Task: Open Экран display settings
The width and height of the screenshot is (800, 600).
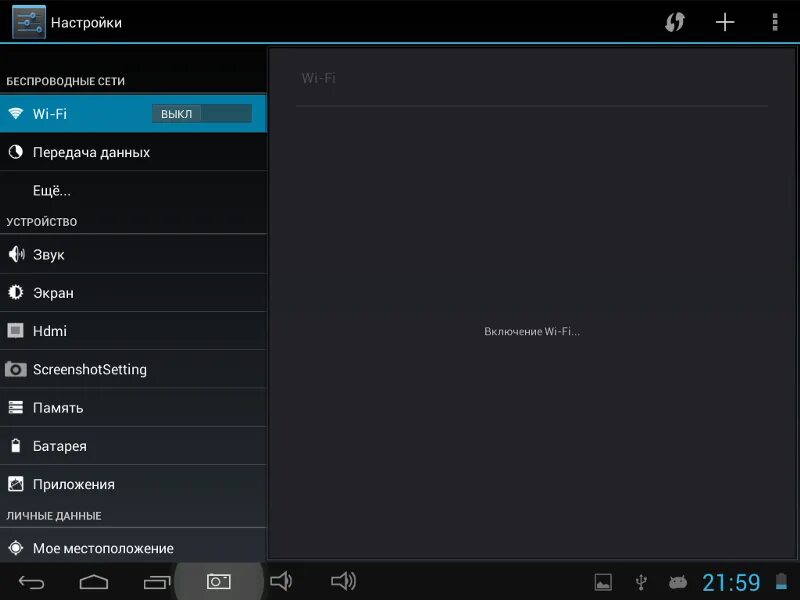Action: tap(133, 292)
